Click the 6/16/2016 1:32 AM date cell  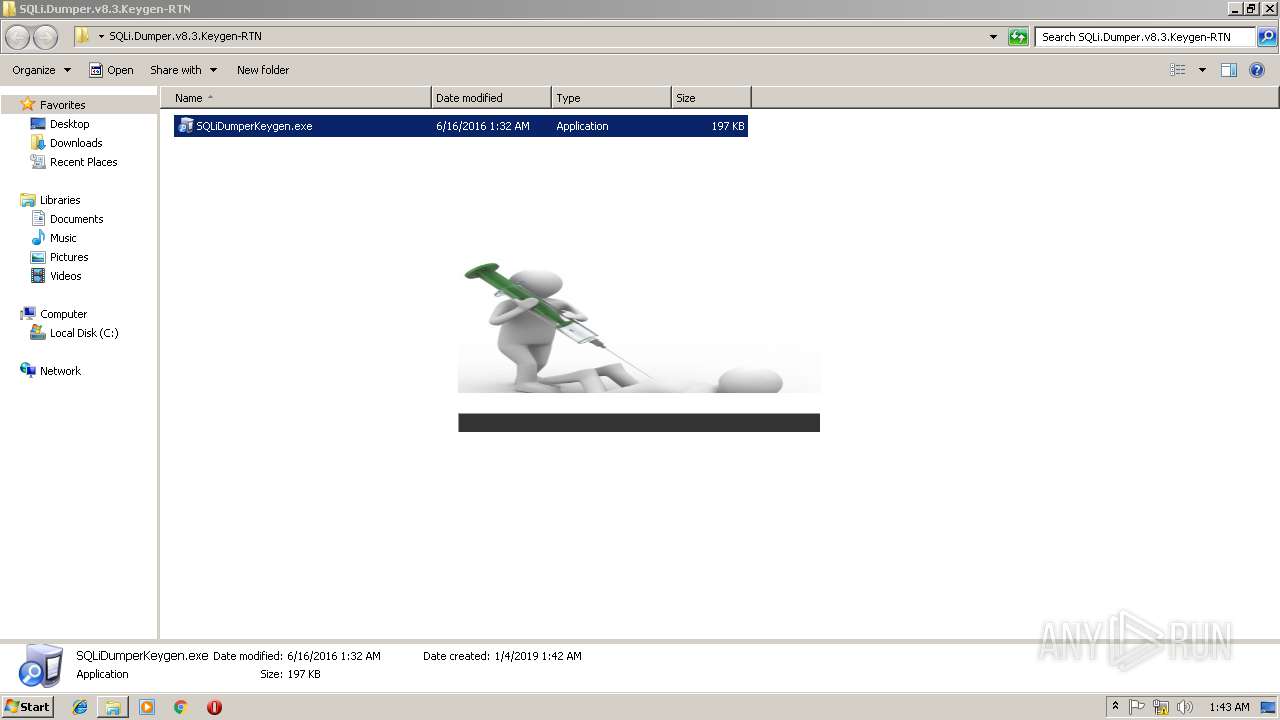pyautogui.click(x=483, y=126)
